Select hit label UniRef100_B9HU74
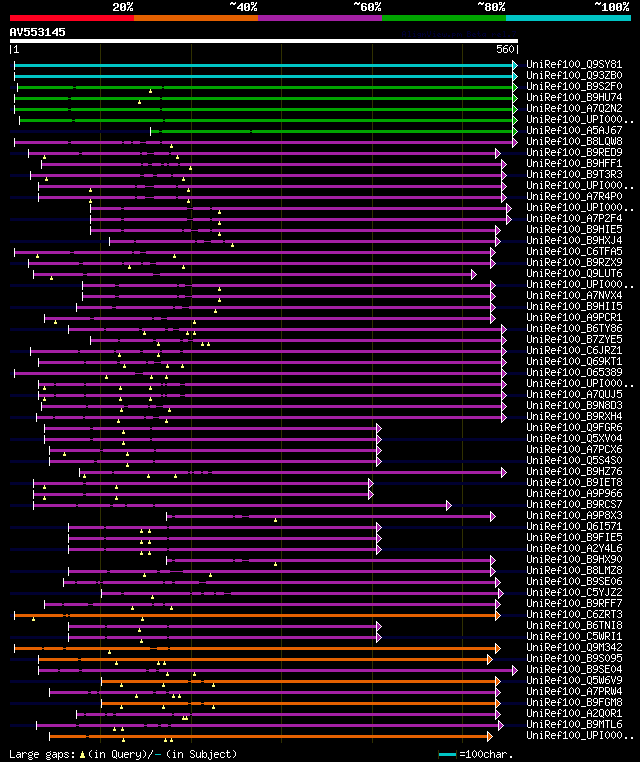The height and width of the screenshot is (762, 640). [x=574, y=97]
